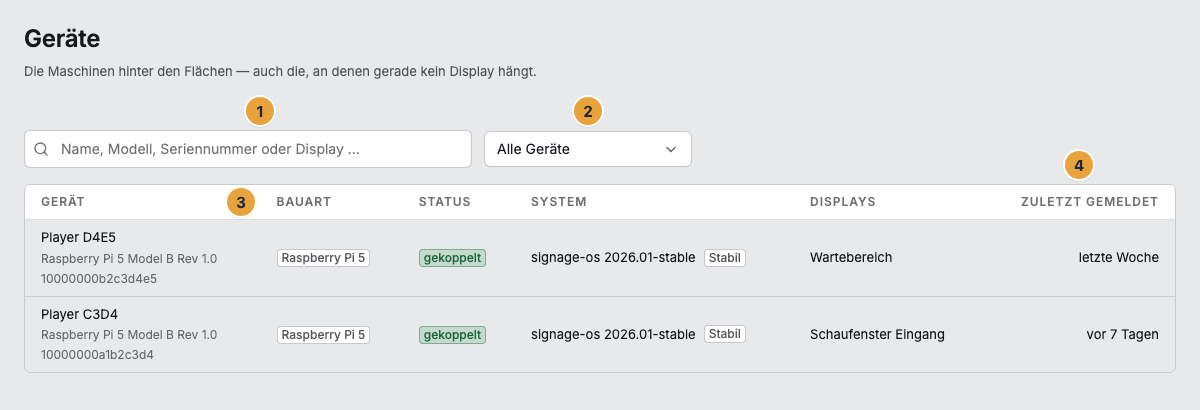The width and height of the screenshot is (1200, 410).
Task: Open the Player C3D4 device
Action: (79, 314)
